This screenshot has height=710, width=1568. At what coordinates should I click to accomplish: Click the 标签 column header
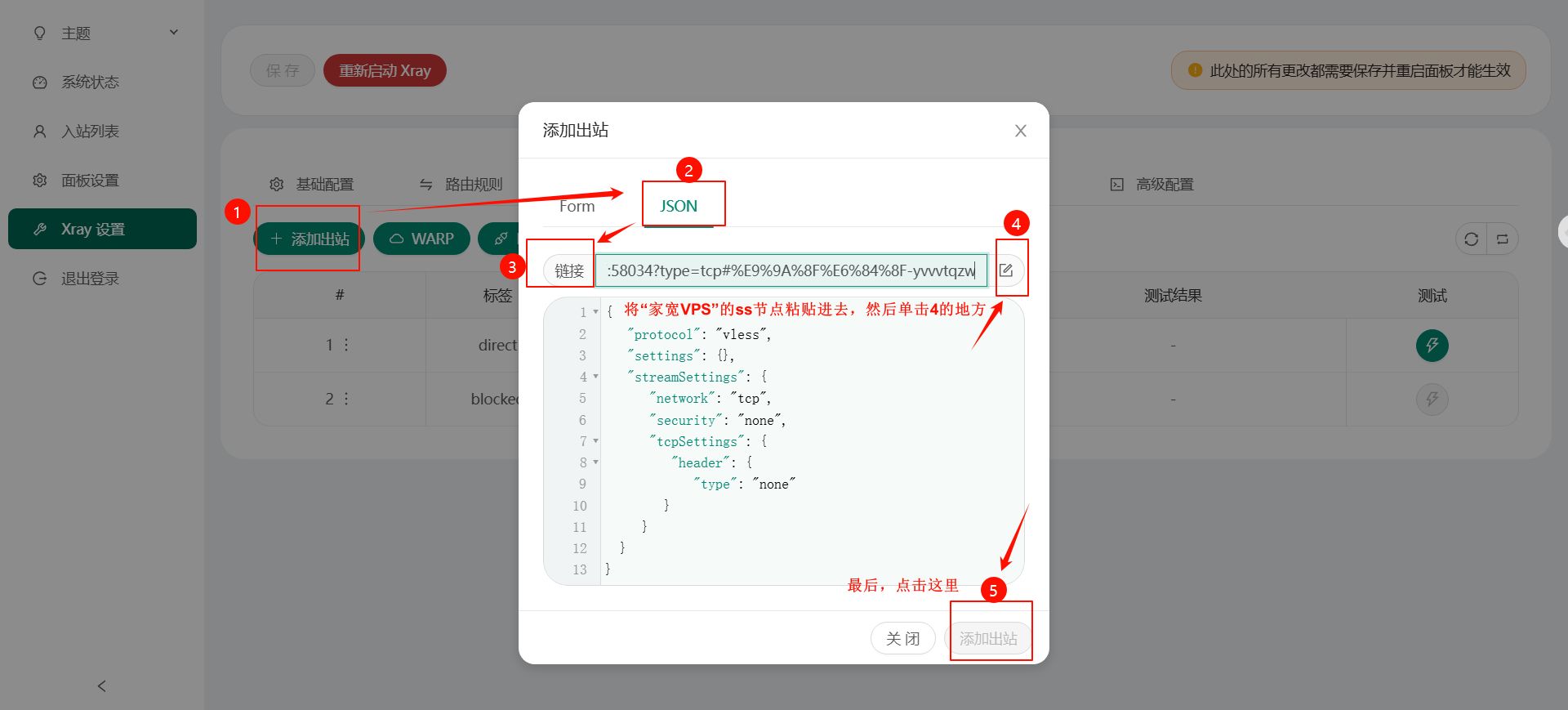497,296
